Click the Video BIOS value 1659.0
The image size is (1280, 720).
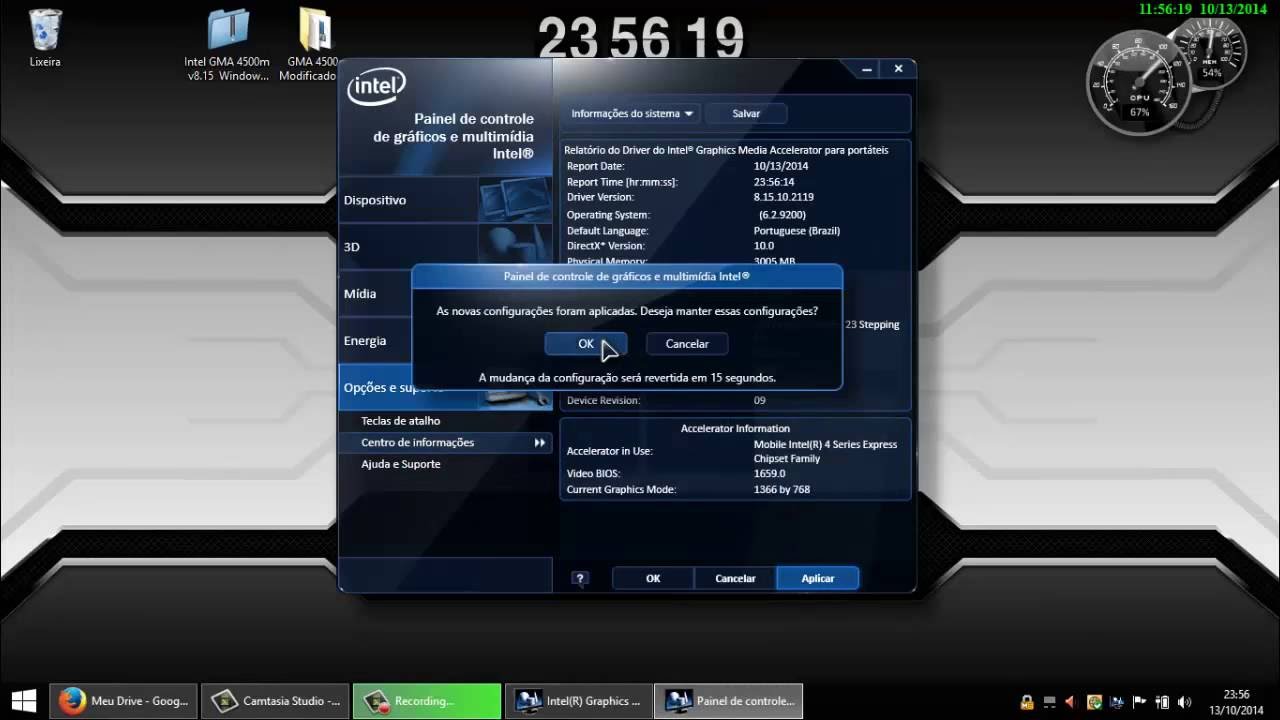tap(769, 474)
